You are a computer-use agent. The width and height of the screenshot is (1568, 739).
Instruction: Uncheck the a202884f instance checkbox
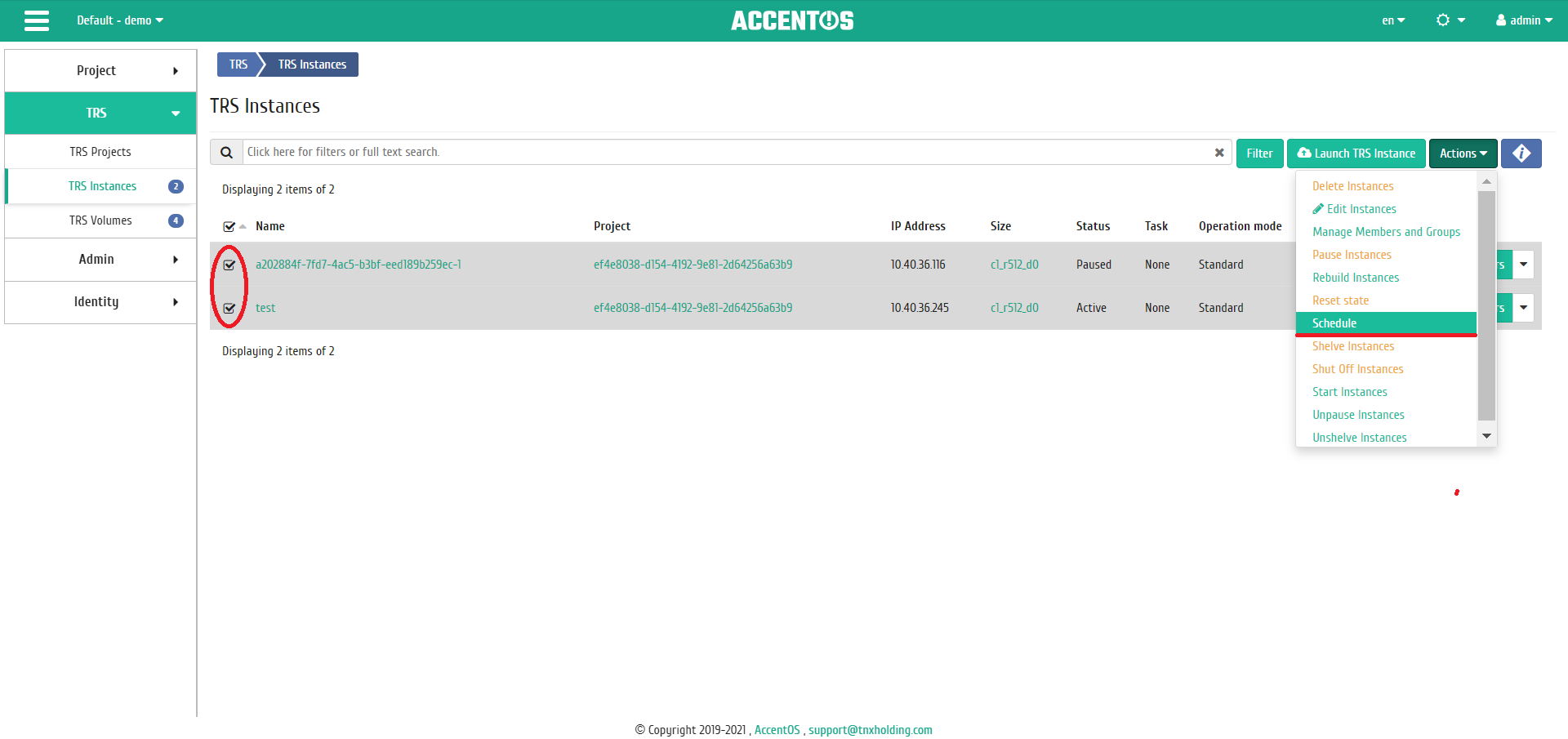tap(229, 265)
